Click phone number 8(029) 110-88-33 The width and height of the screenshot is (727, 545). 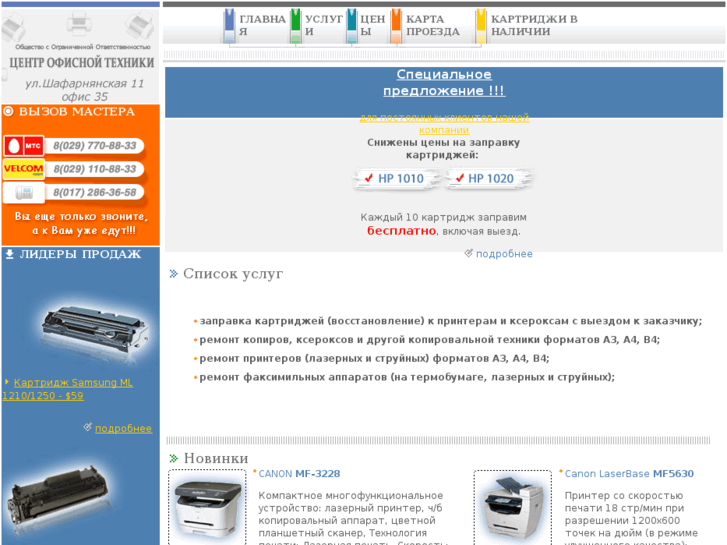click(x=95, y=169)
